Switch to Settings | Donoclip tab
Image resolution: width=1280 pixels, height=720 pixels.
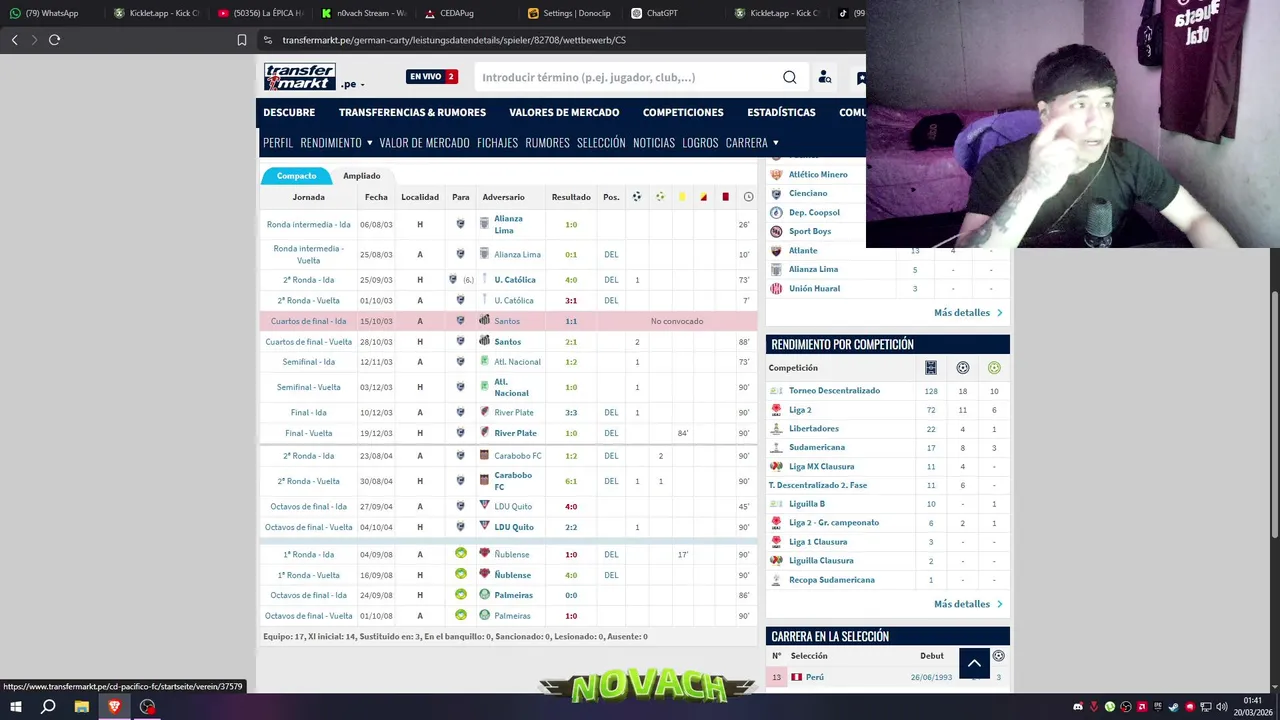570,13
